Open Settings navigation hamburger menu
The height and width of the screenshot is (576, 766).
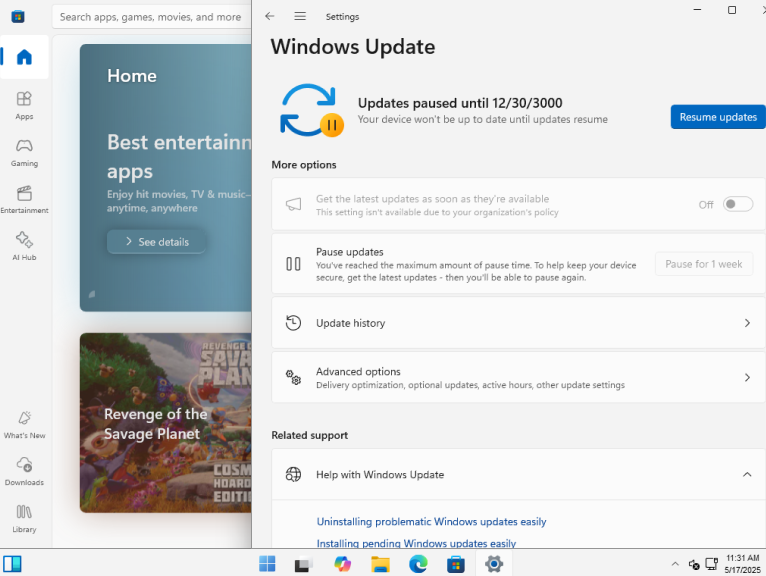pyautogui.click(x=300, y=16)
